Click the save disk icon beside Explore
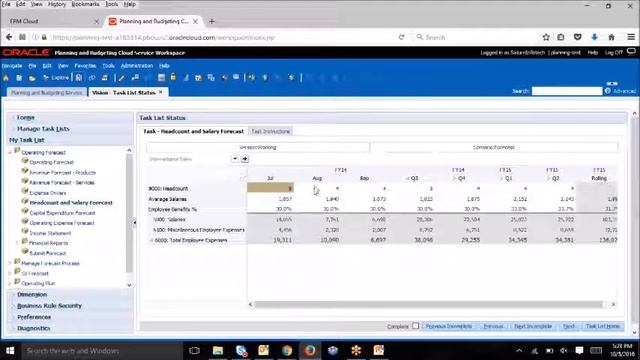 pyautogui.click(x=79, y=78)
